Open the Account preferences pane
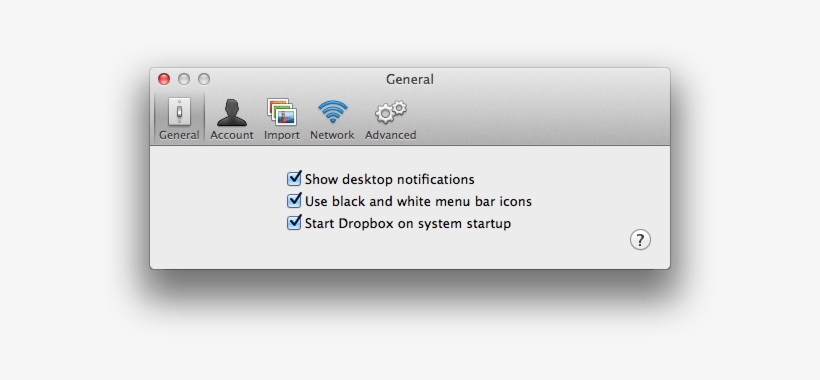Screen dimensions: 820x380 (232, 119)
